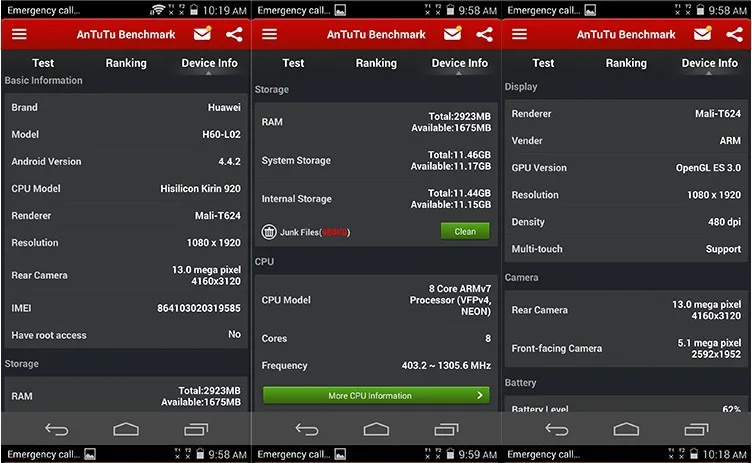The image size is (752, 463).
Task: Tap home navigation icon in left screen
Action: pos(126,429)
